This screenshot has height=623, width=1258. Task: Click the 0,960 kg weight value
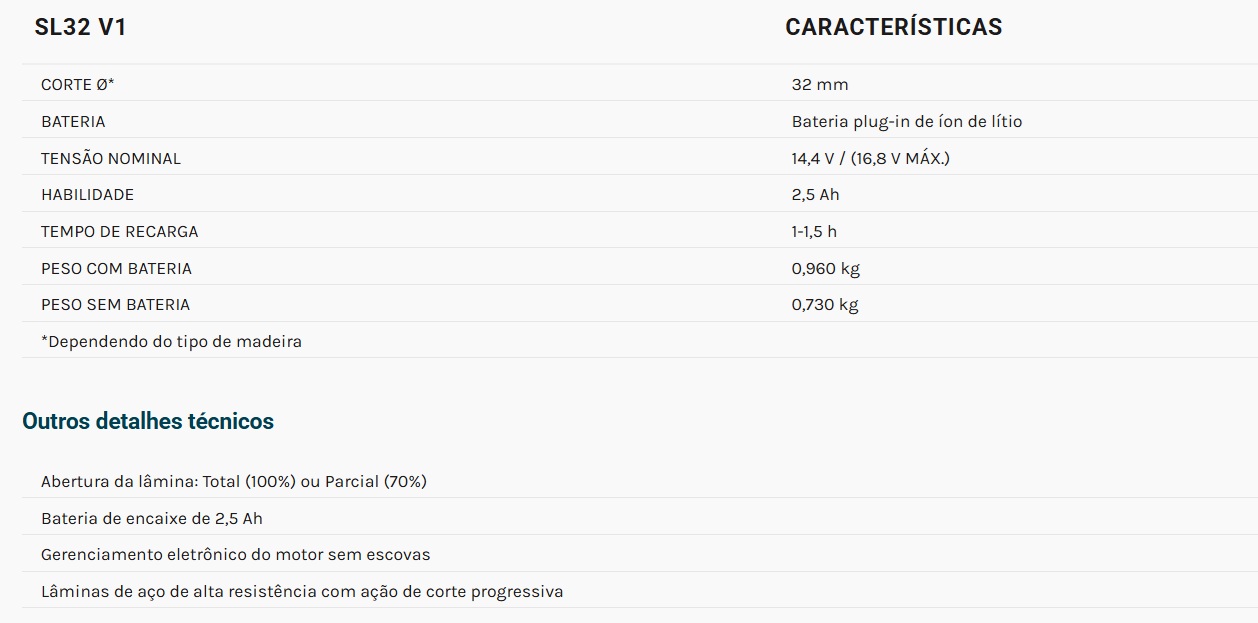(x=825, y=269)
